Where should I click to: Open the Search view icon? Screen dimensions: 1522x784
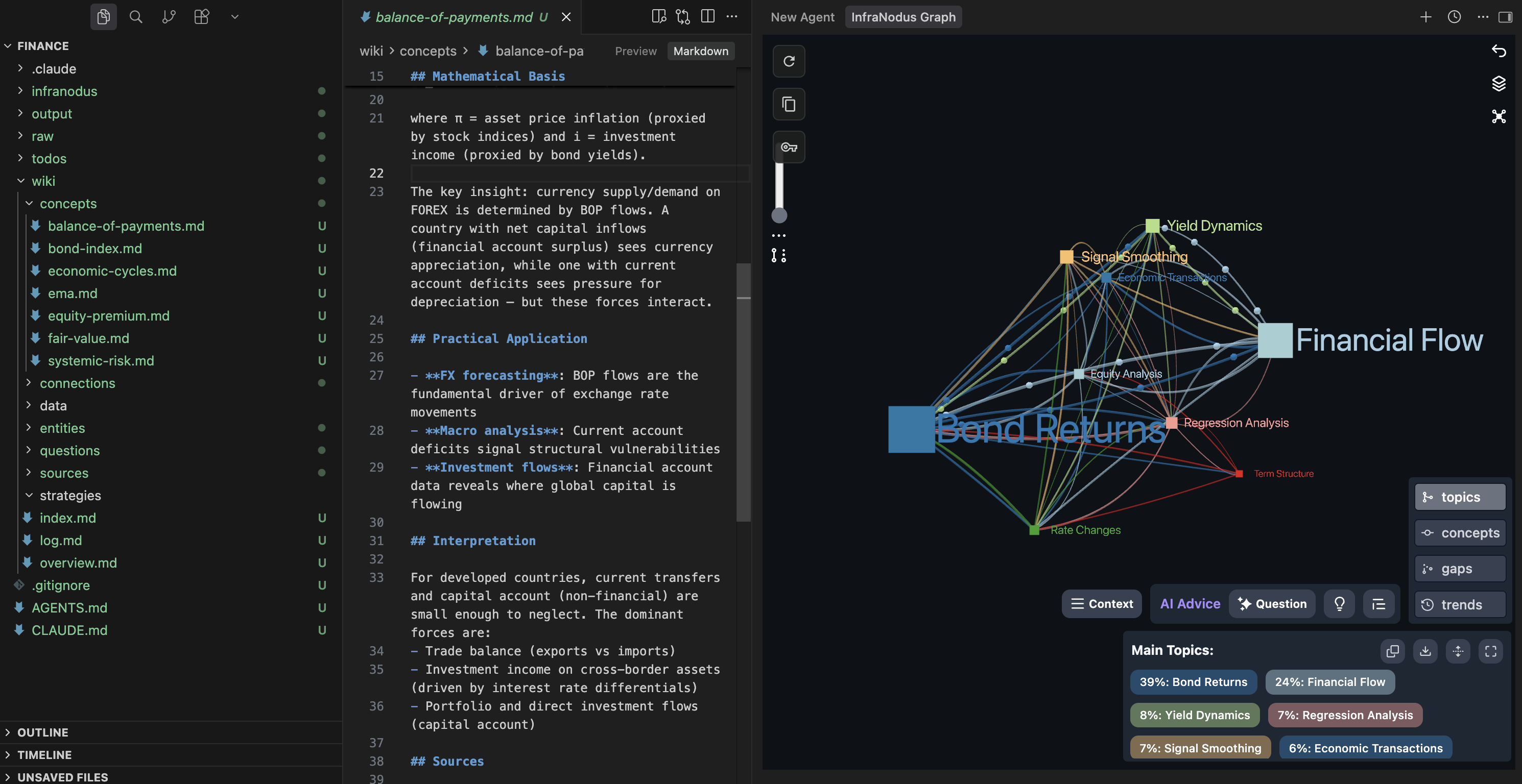pyautogui.click(x=136, y=16)
